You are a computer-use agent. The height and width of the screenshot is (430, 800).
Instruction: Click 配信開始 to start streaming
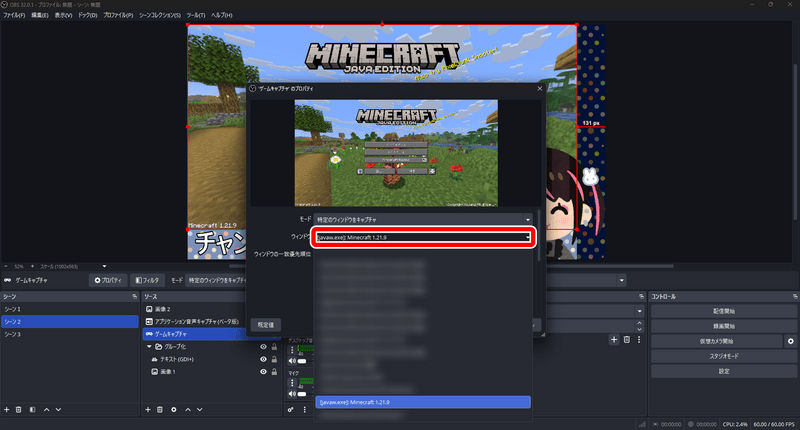pos(724,311)
